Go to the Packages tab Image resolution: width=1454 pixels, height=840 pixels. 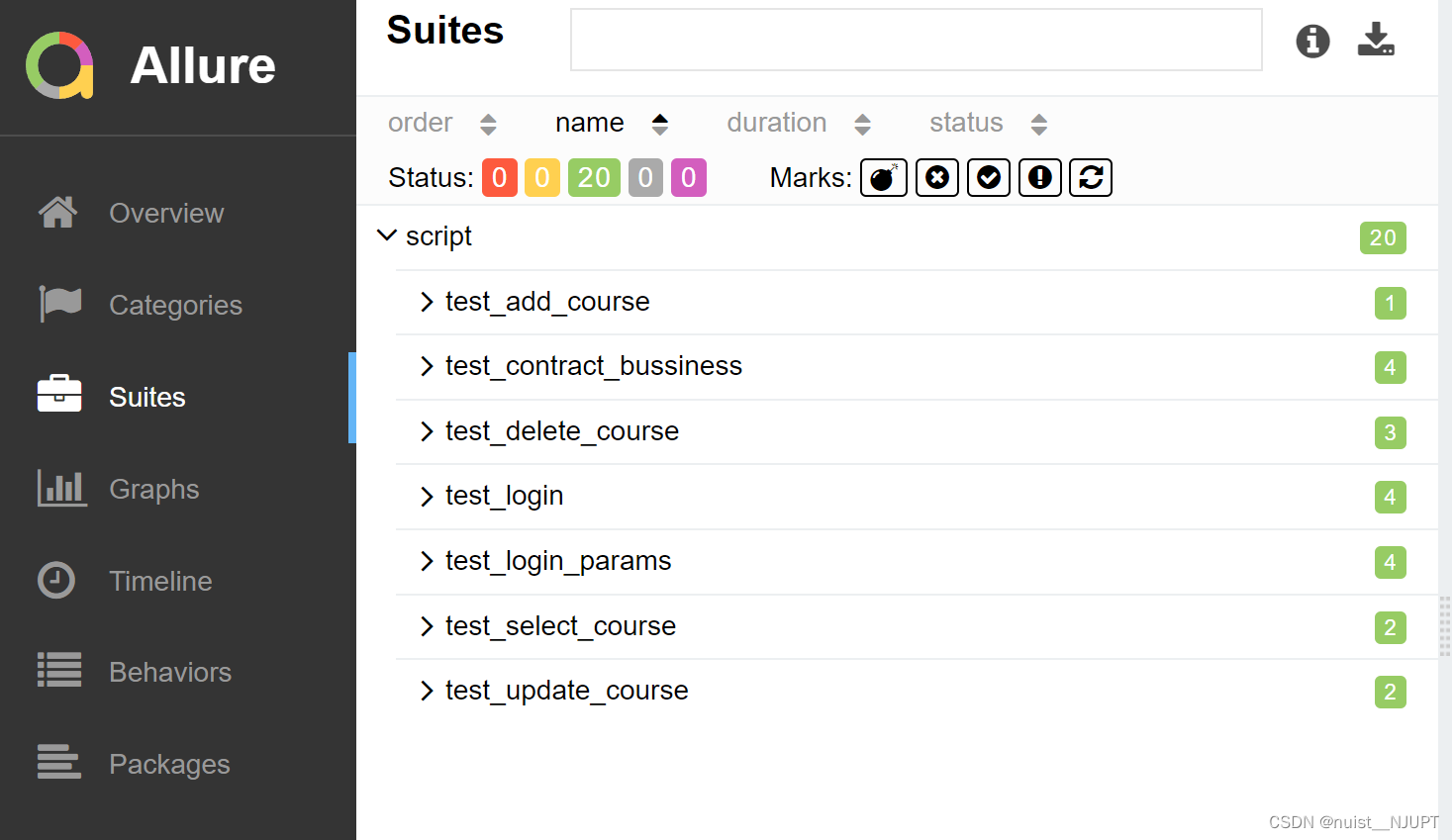click(169, 764)
